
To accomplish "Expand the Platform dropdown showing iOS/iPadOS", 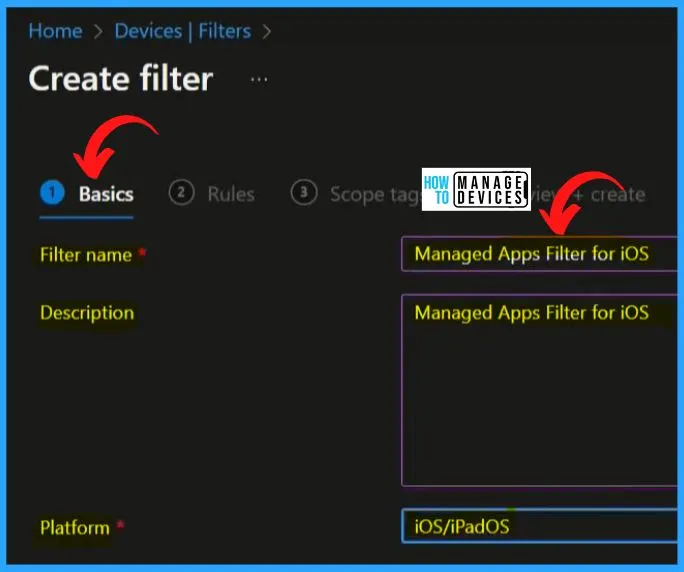I will pos(540,526).
